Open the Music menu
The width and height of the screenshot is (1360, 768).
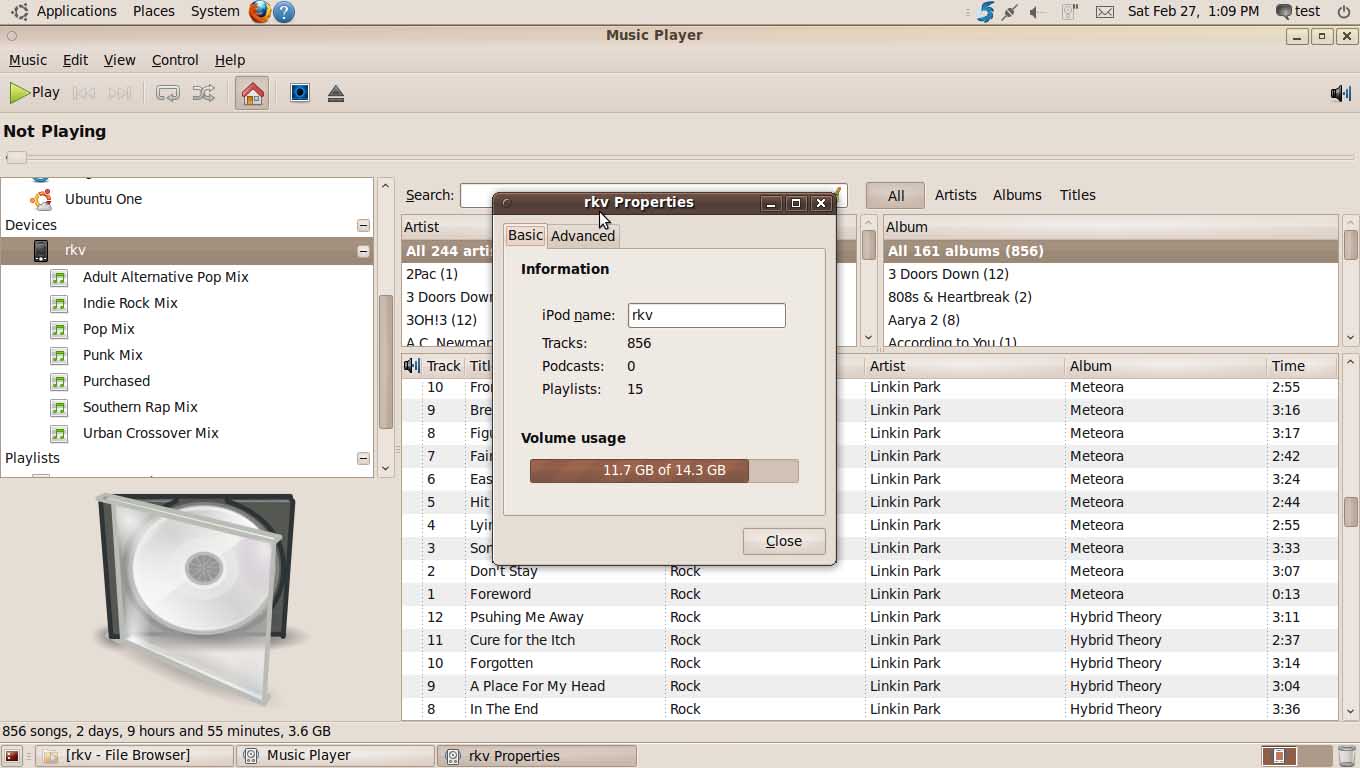click(28, 60)
